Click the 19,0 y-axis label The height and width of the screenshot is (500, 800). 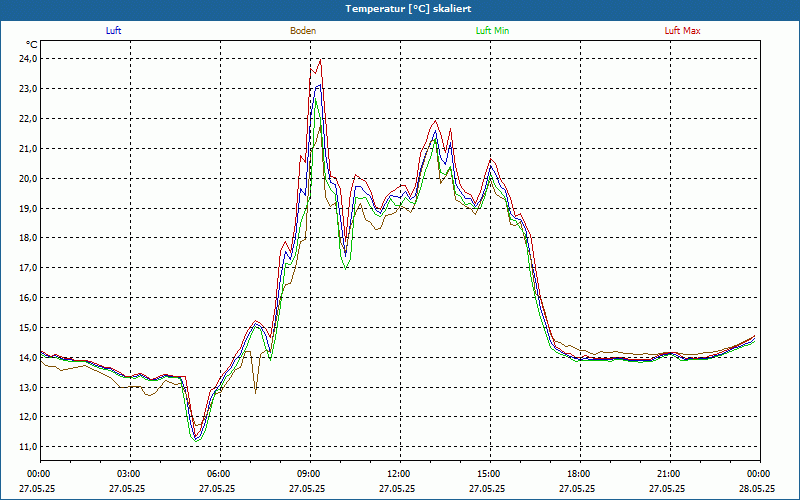tap(29, 208)
